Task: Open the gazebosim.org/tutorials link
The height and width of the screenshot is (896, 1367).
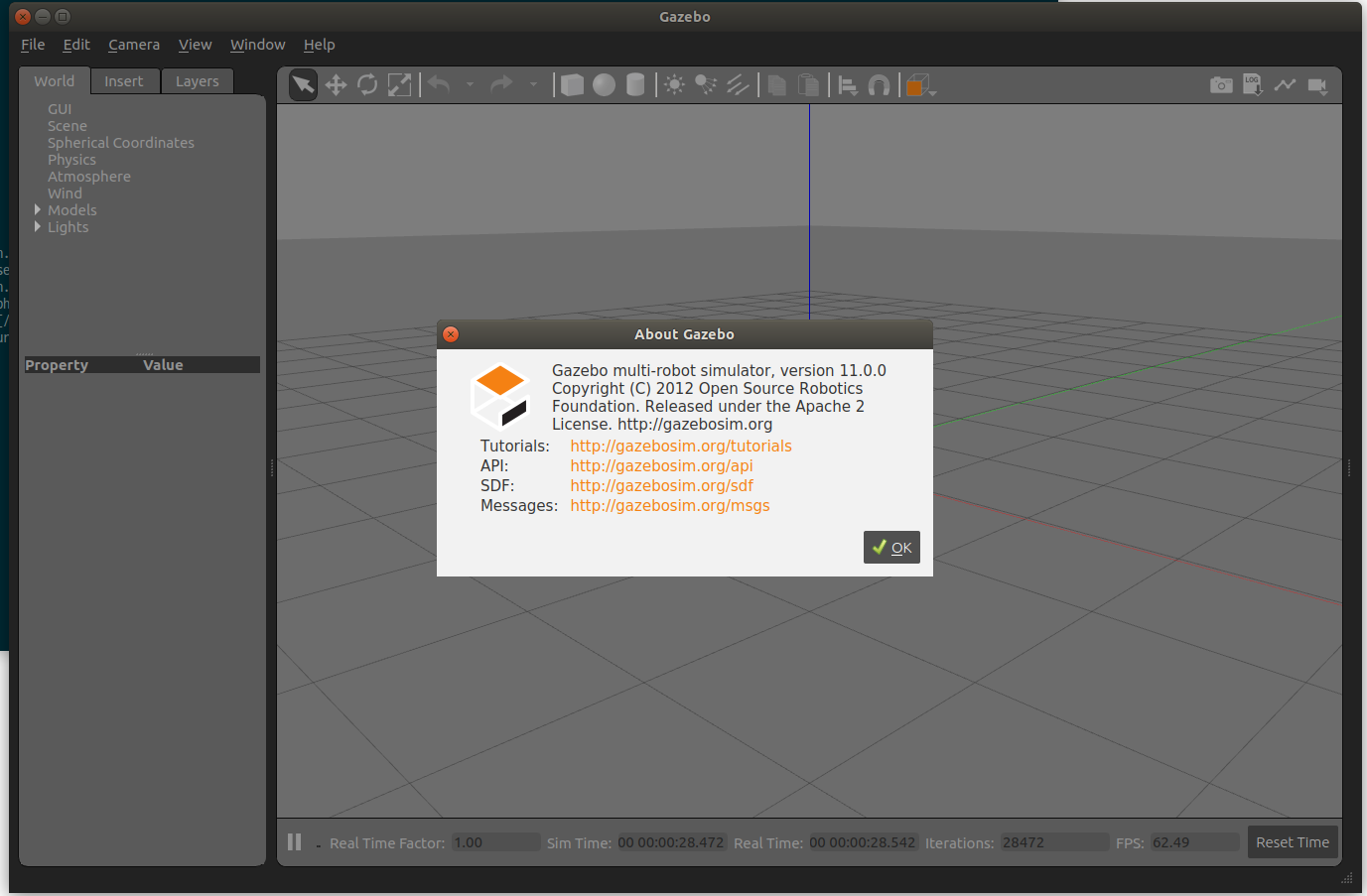Action: (x=681, y=447)
